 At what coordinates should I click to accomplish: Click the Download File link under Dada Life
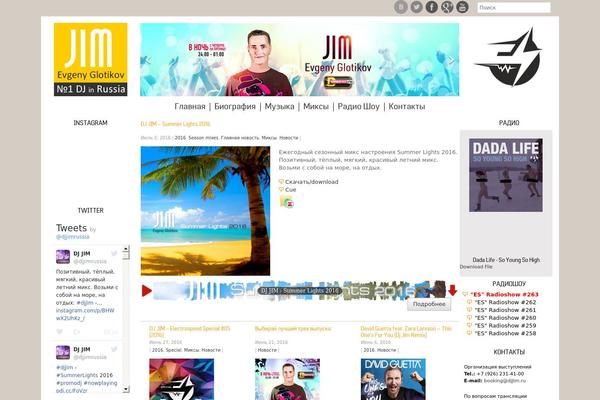(x=476, y=266)
